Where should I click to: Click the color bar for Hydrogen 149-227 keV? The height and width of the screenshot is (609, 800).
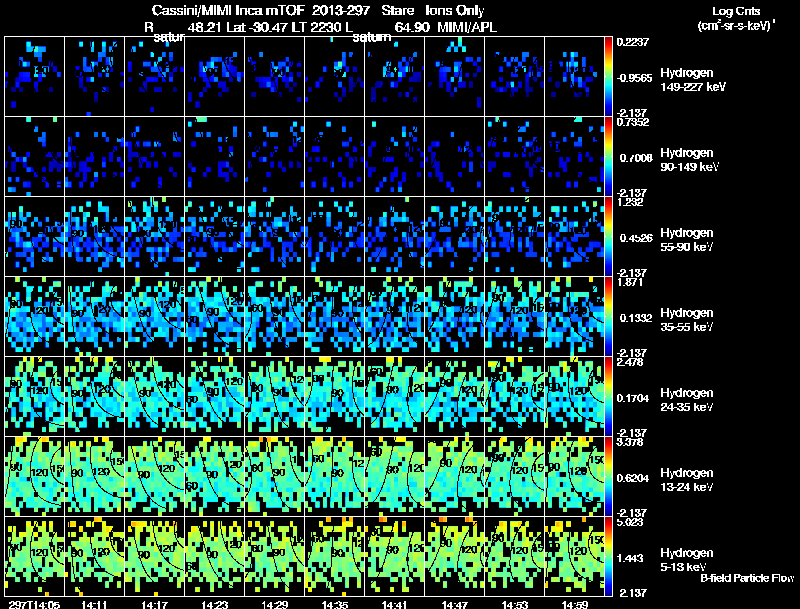(609, 76)
